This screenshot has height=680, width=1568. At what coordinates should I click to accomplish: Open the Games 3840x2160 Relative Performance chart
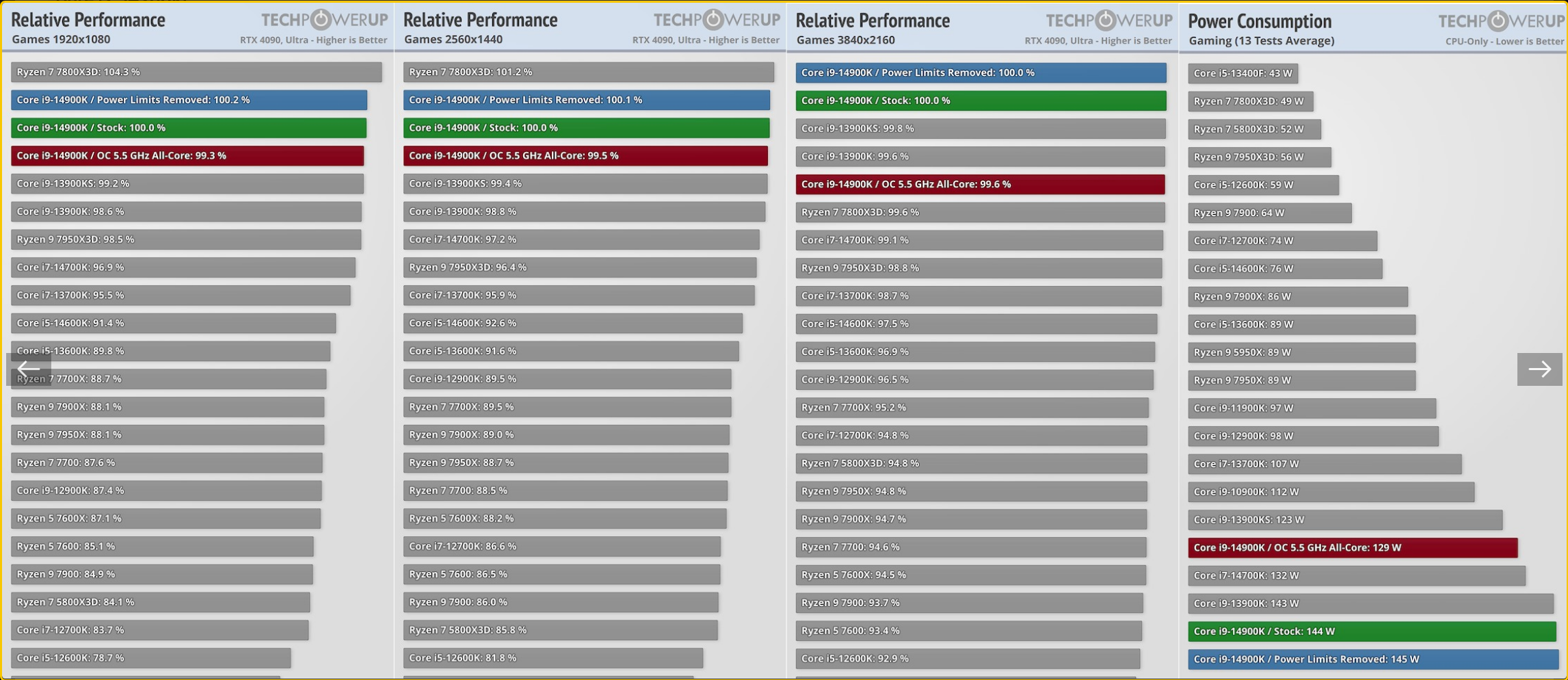coord(983,341)
